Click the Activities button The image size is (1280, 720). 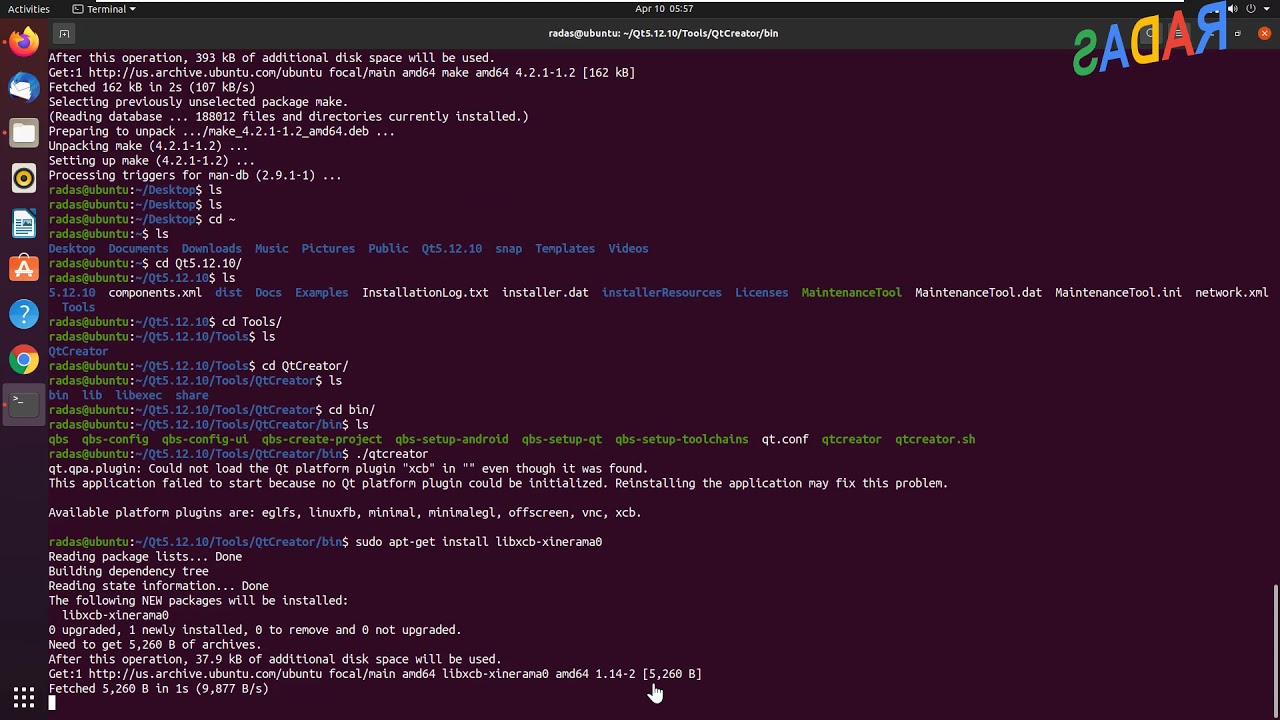pos(29,9)
